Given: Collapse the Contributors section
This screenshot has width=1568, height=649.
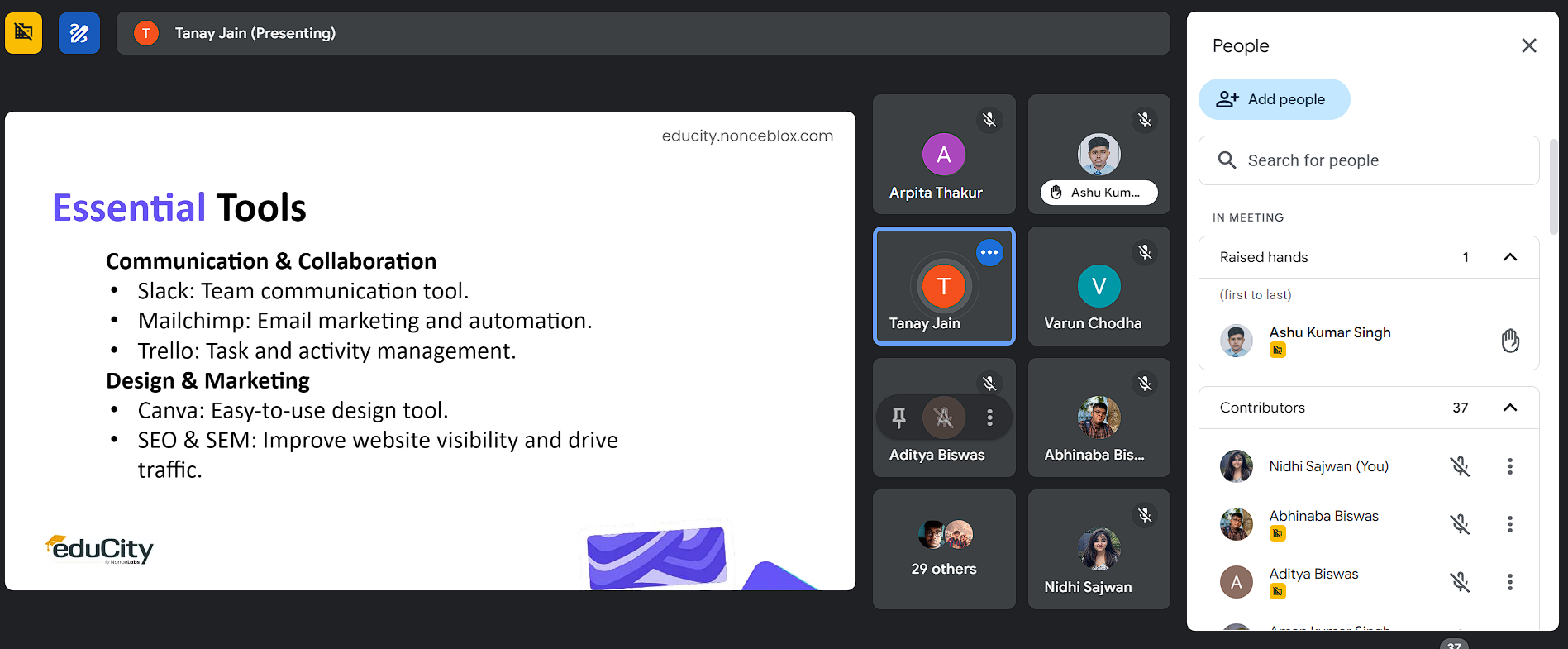Looking at the screenshot, I should click(1510, 408).
